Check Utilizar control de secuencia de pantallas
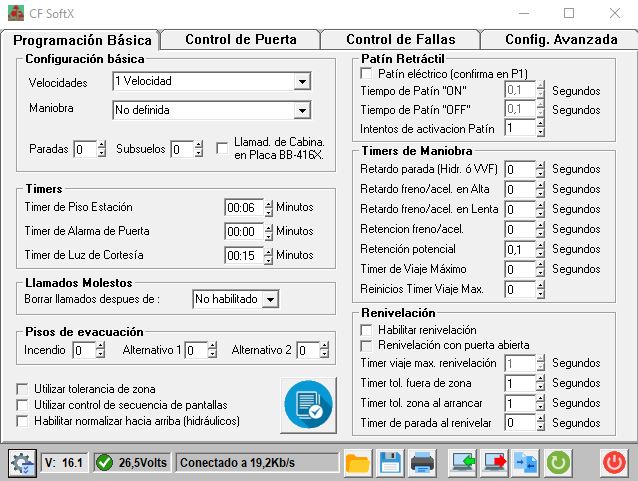Screen dimensions: 638x481 [x=22, y=405]
